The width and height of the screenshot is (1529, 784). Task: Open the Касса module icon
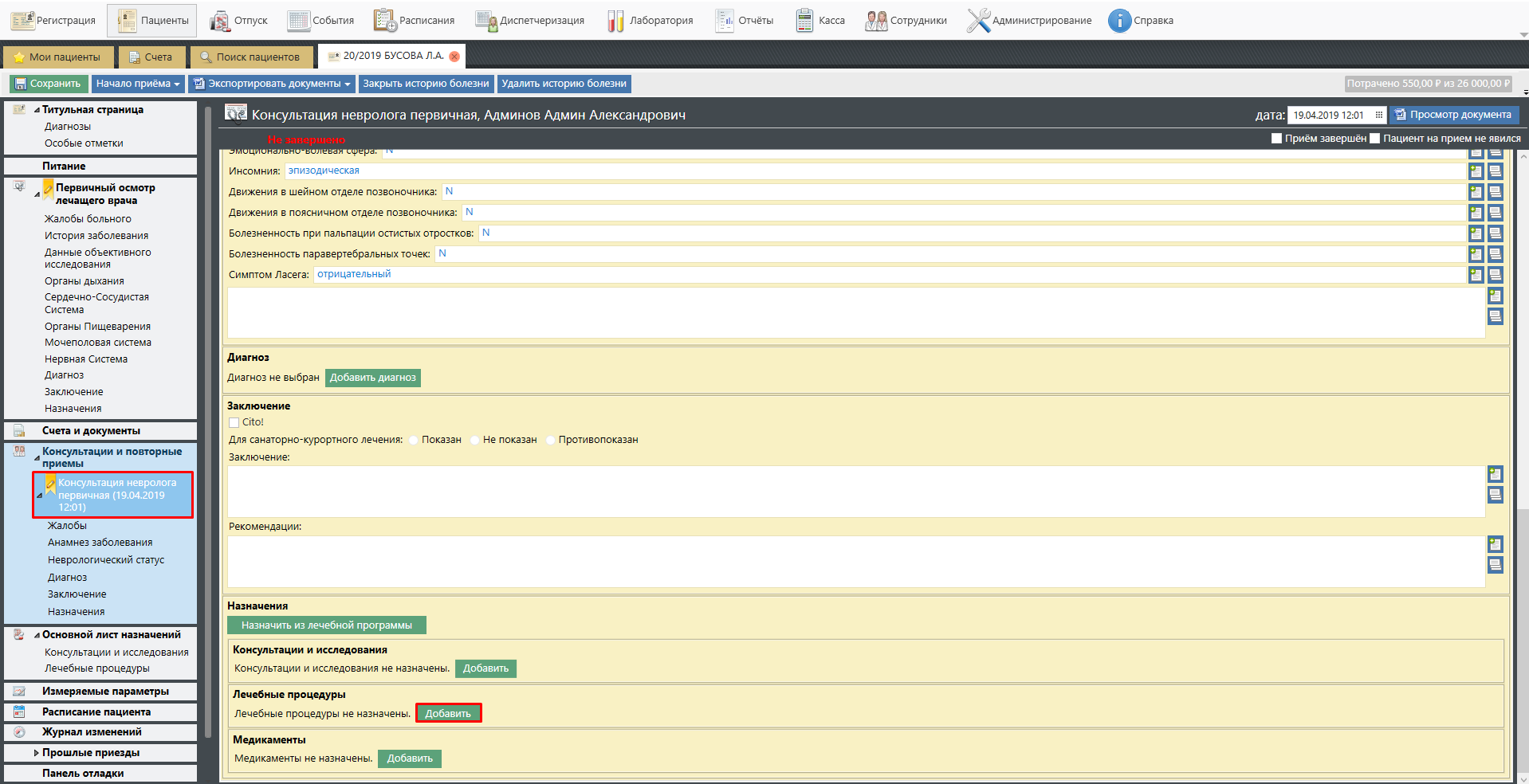point(804,21)
